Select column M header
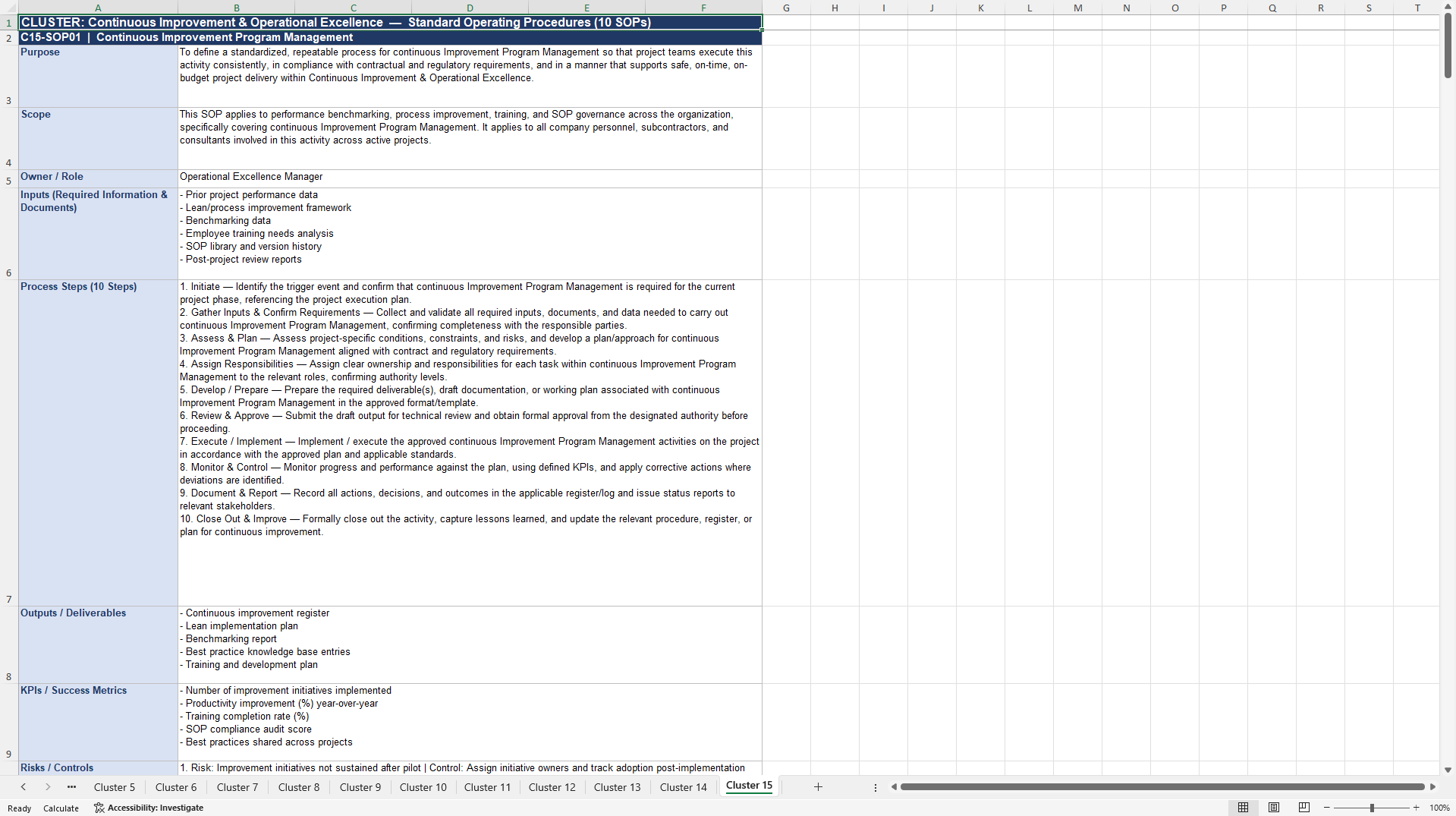Image resolution: width=1456 pixels, height=816 pixels. tap(1077, 8)
